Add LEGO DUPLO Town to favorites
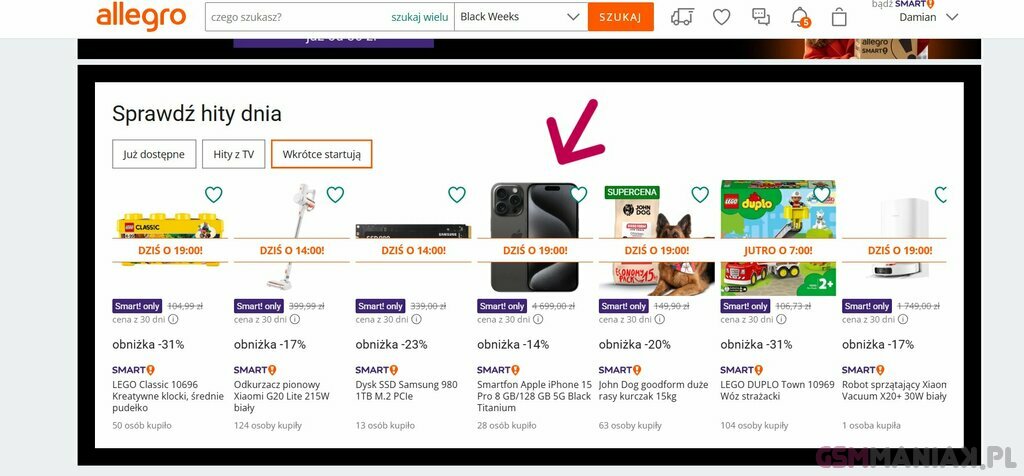The image size is (1024, 476). click(822, 195)
